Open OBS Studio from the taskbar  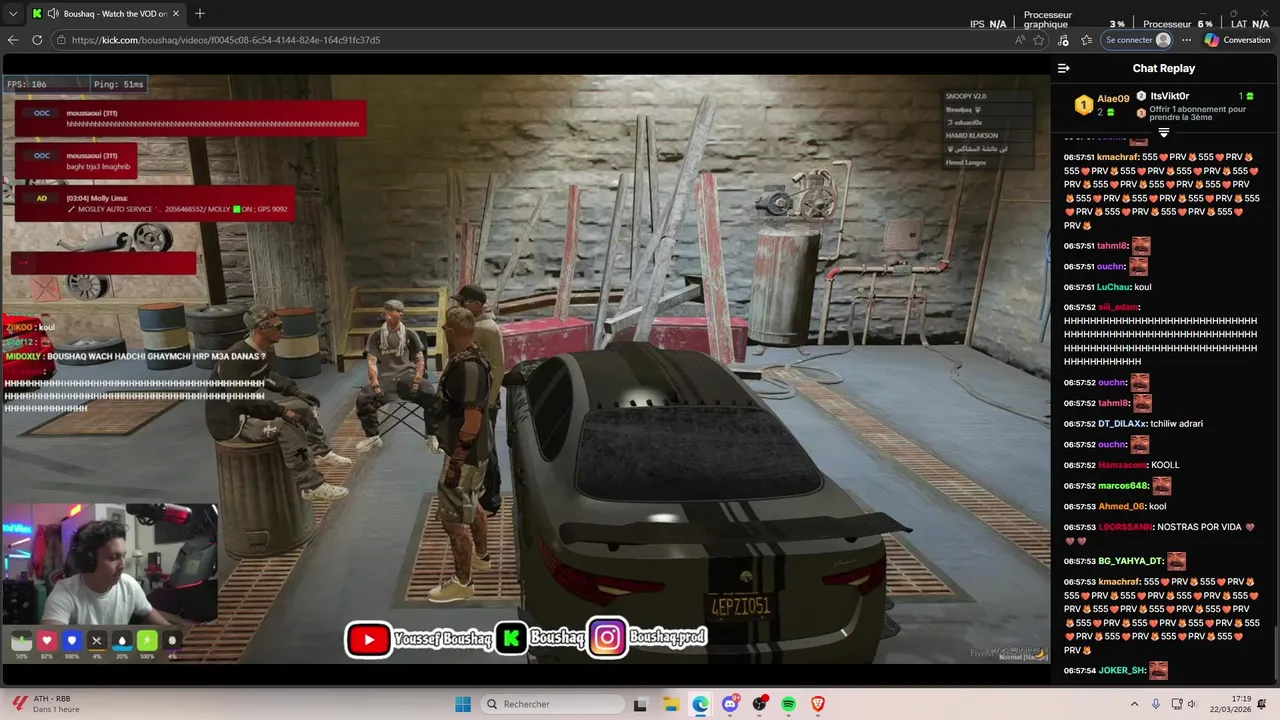click(759, 704)
